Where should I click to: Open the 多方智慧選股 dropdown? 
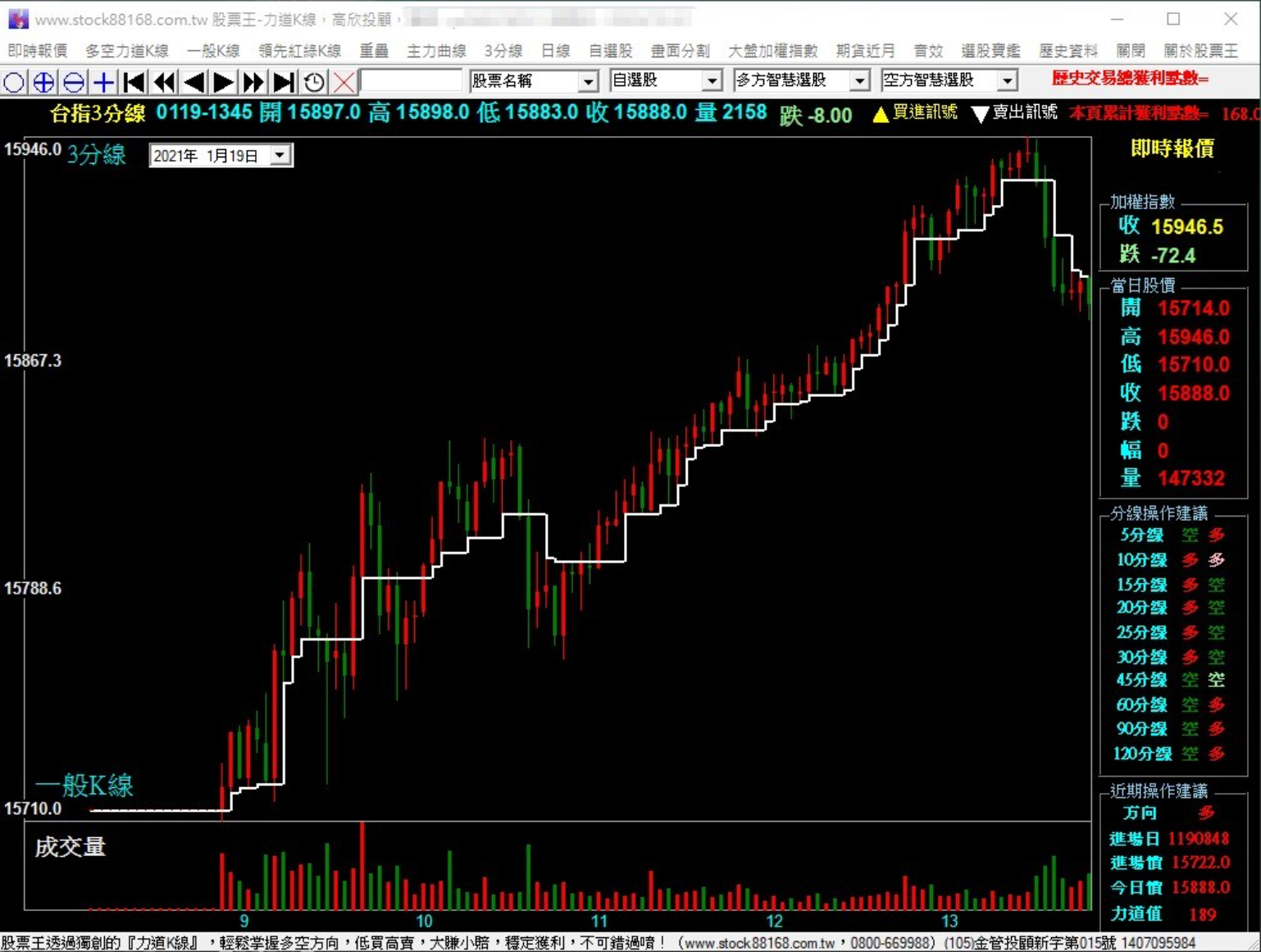tap(858, 81)
